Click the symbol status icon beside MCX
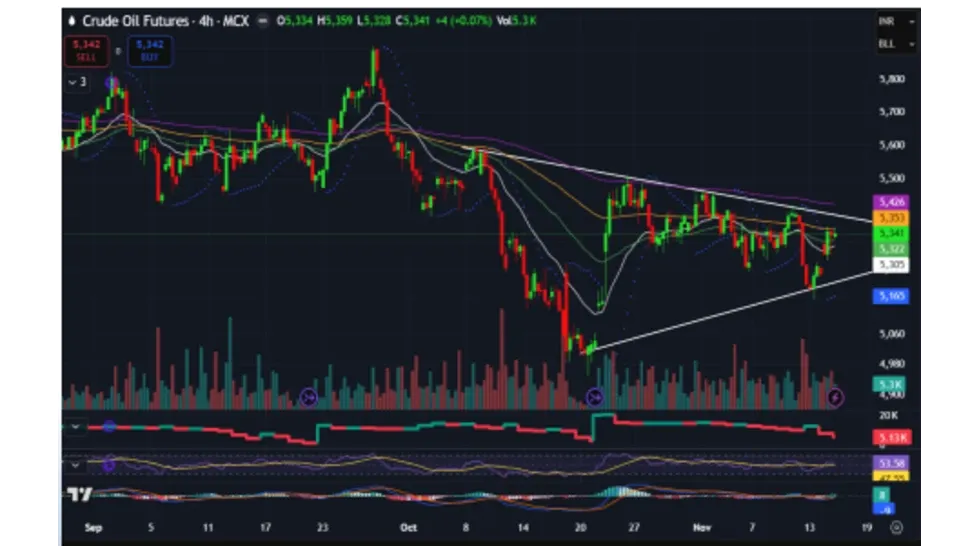Image resolution: width=974 pixels, height=548 pixels. click(x=263, y=21)
